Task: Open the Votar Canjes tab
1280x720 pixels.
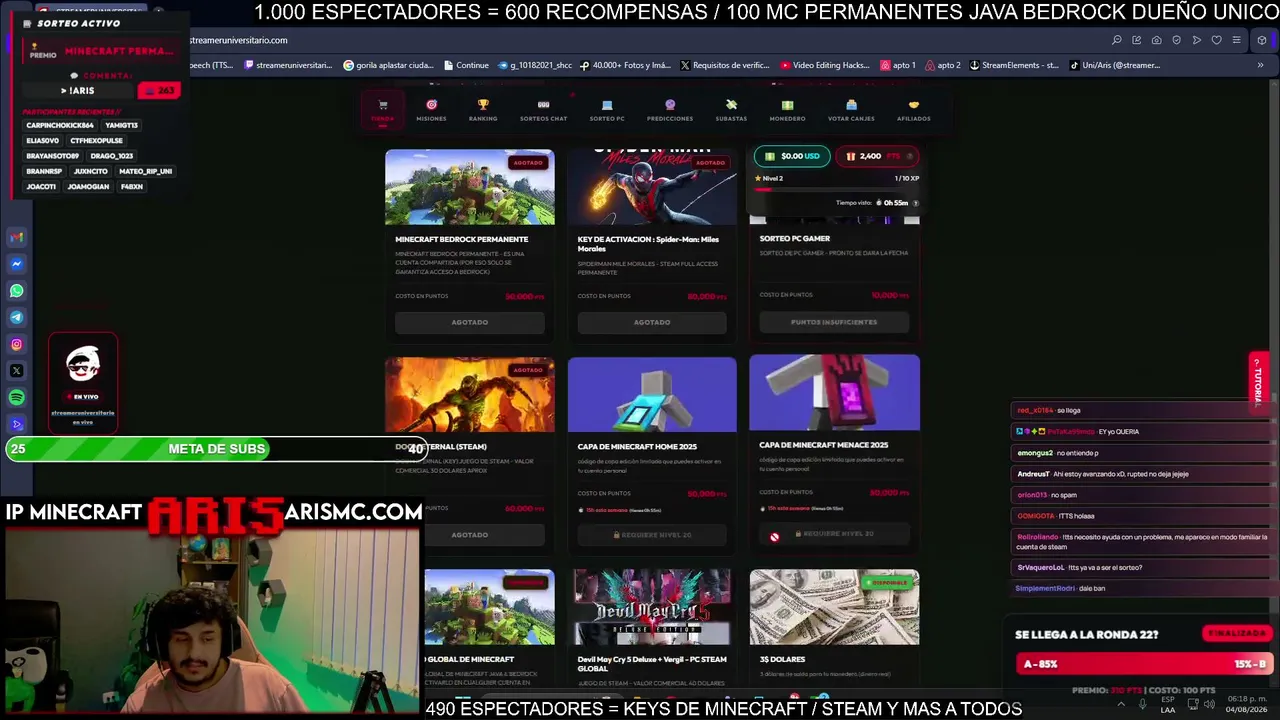Action: [x=851, y=110]
